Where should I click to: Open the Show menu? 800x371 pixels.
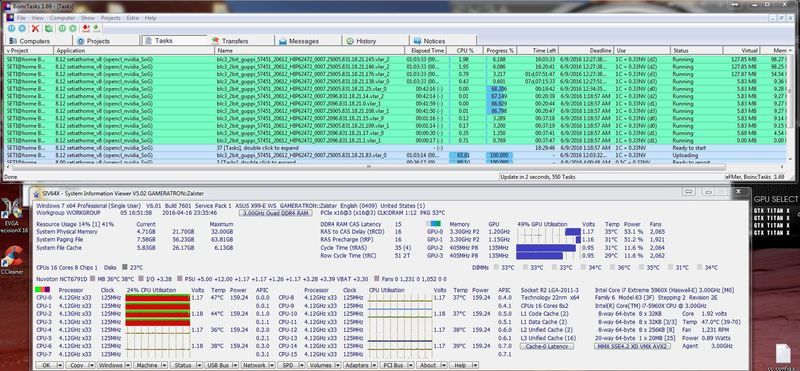[x=88, y=18]
